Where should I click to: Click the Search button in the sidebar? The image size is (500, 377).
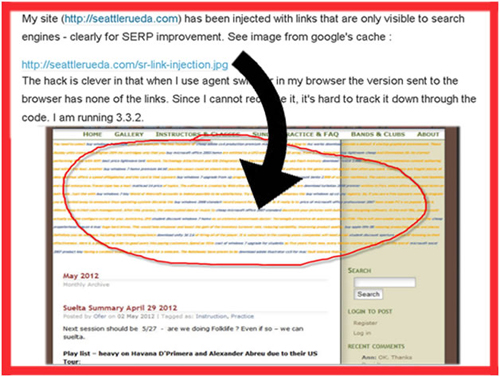point(368,294)
